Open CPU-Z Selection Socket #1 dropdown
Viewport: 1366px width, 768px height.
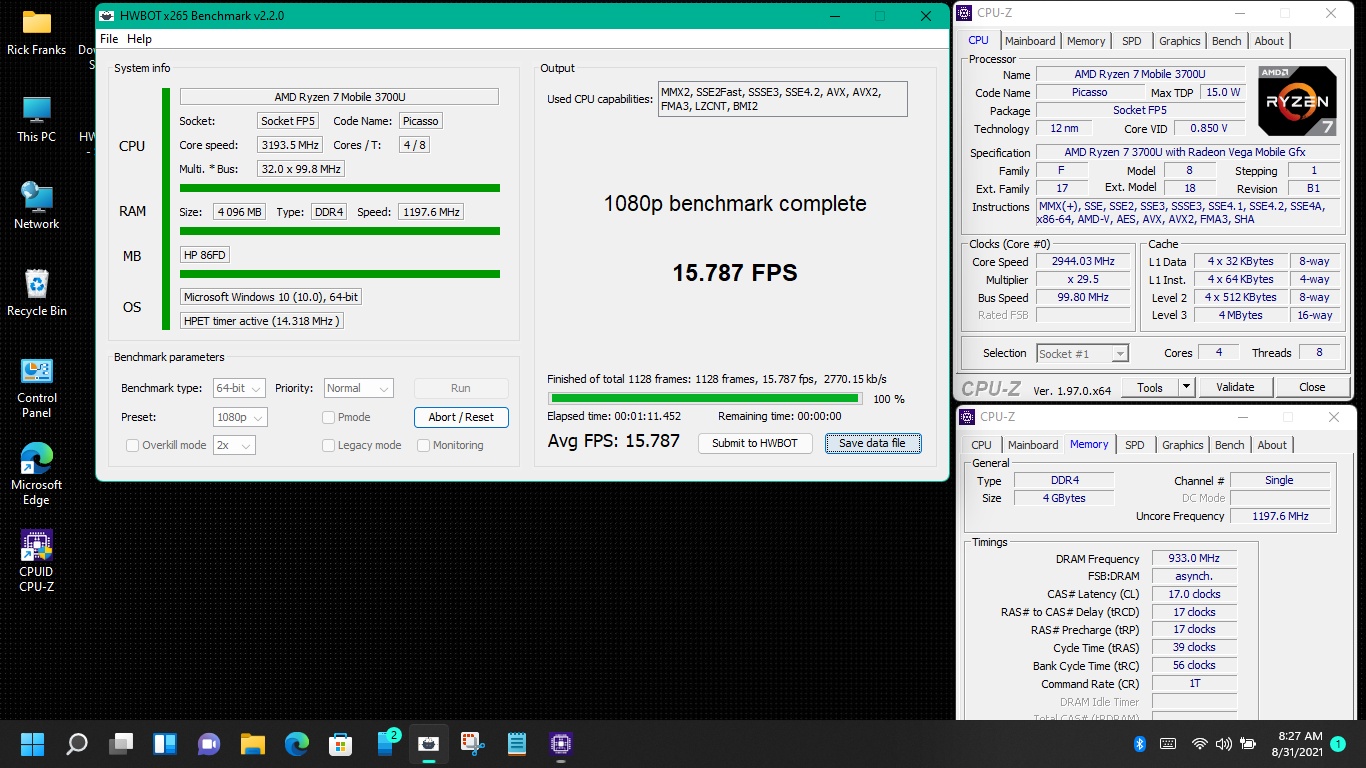pyautogui.click(x=1082, y=353)
